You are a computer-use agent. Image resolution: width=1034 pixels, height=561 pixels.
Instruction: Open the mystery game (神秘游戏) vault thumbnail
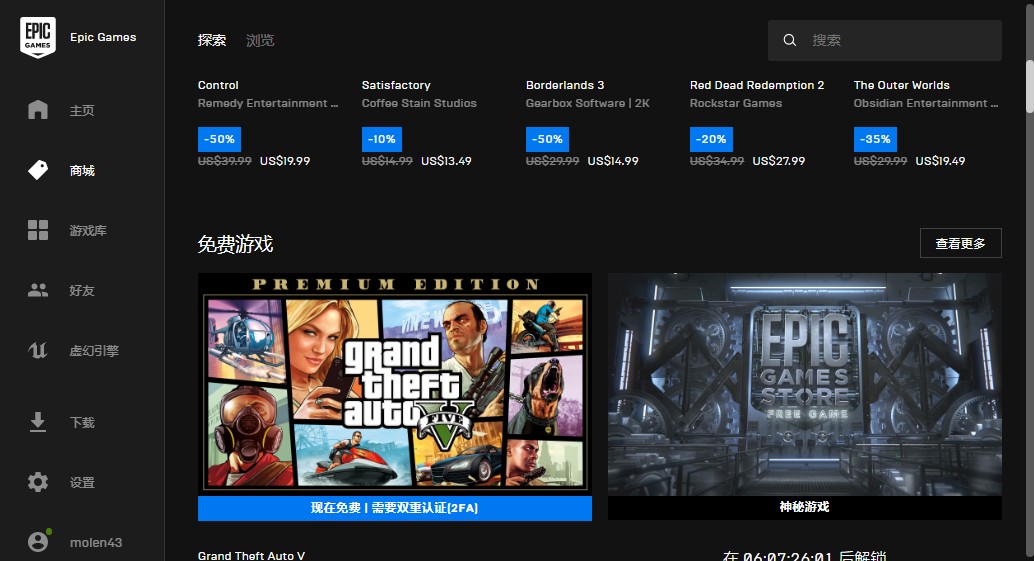tap(804, 384)
